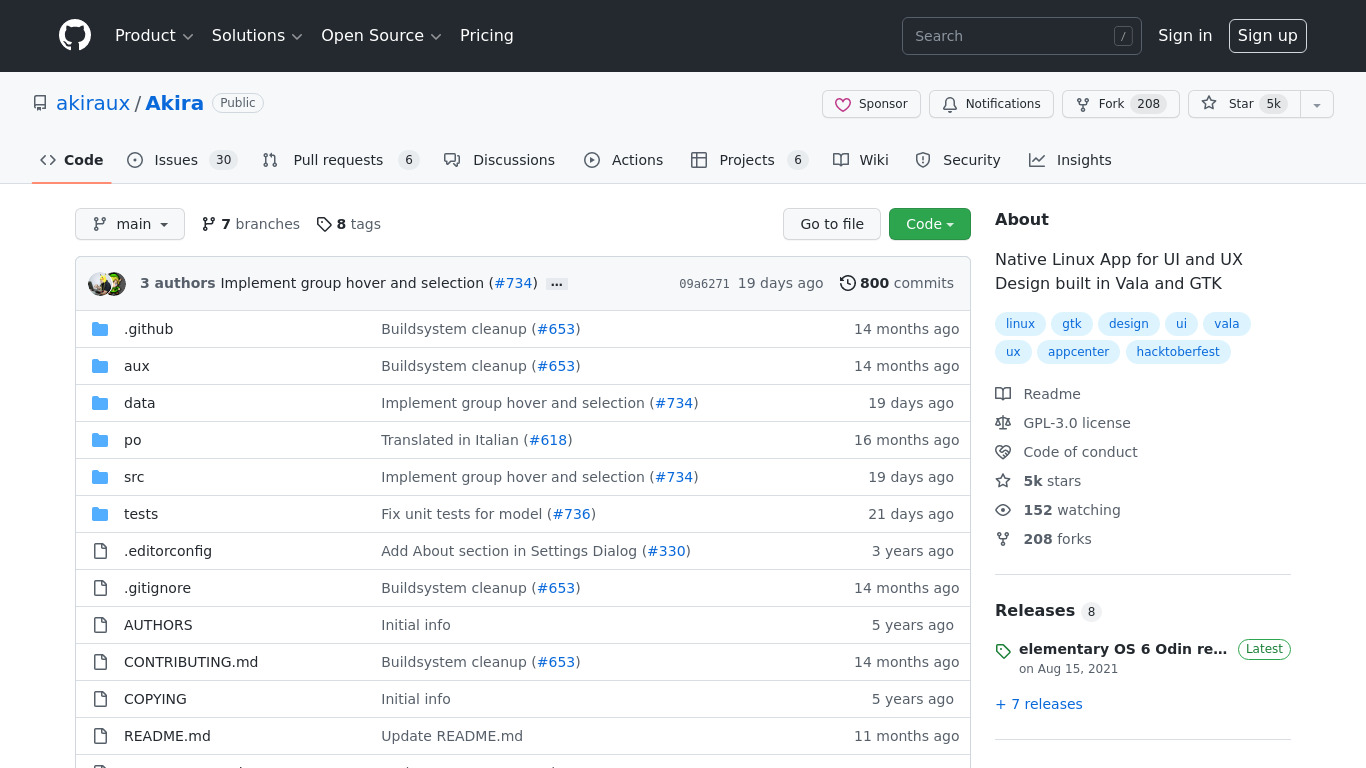Click the eye icon next to 152 watching
The image size is (1366, 768).
(1003, 510)
